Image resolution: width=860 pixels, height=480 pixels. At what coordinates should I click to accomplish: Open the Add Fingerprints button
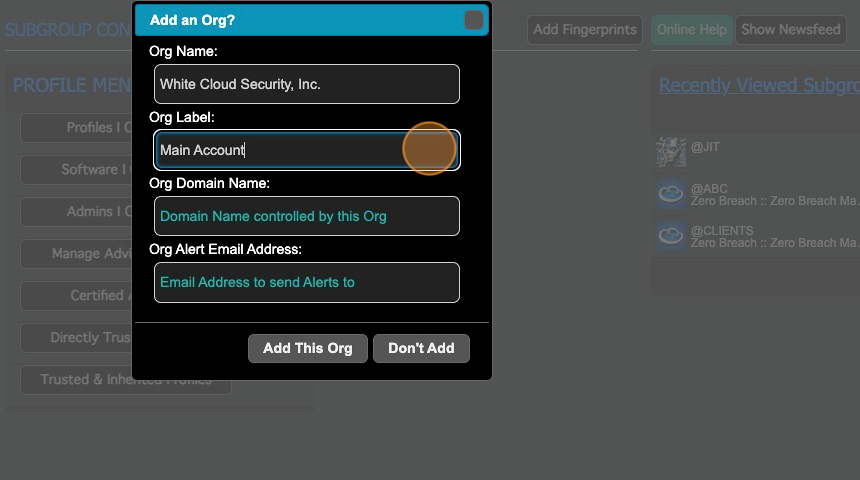(x=584, y=30)
